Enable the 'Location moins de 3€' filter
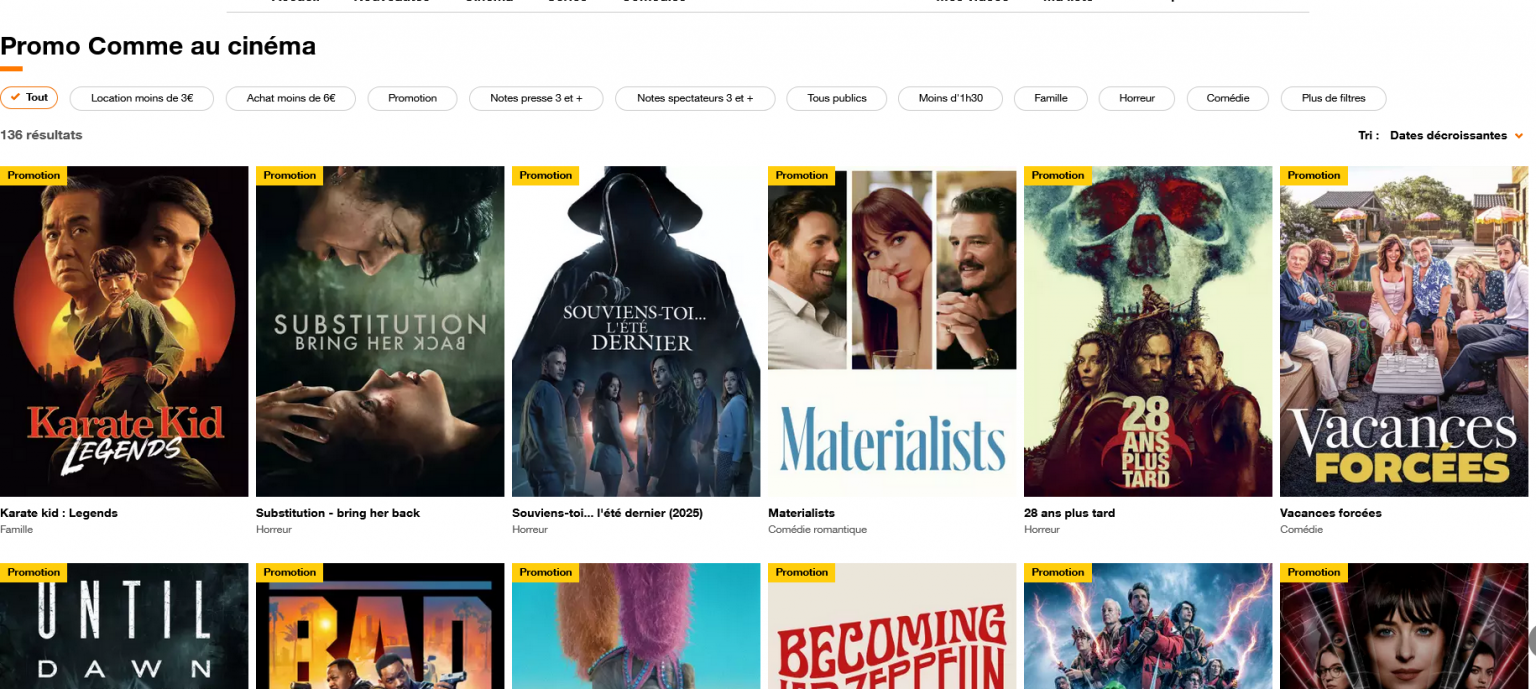The image size is (1536, 689). (142, 98)
